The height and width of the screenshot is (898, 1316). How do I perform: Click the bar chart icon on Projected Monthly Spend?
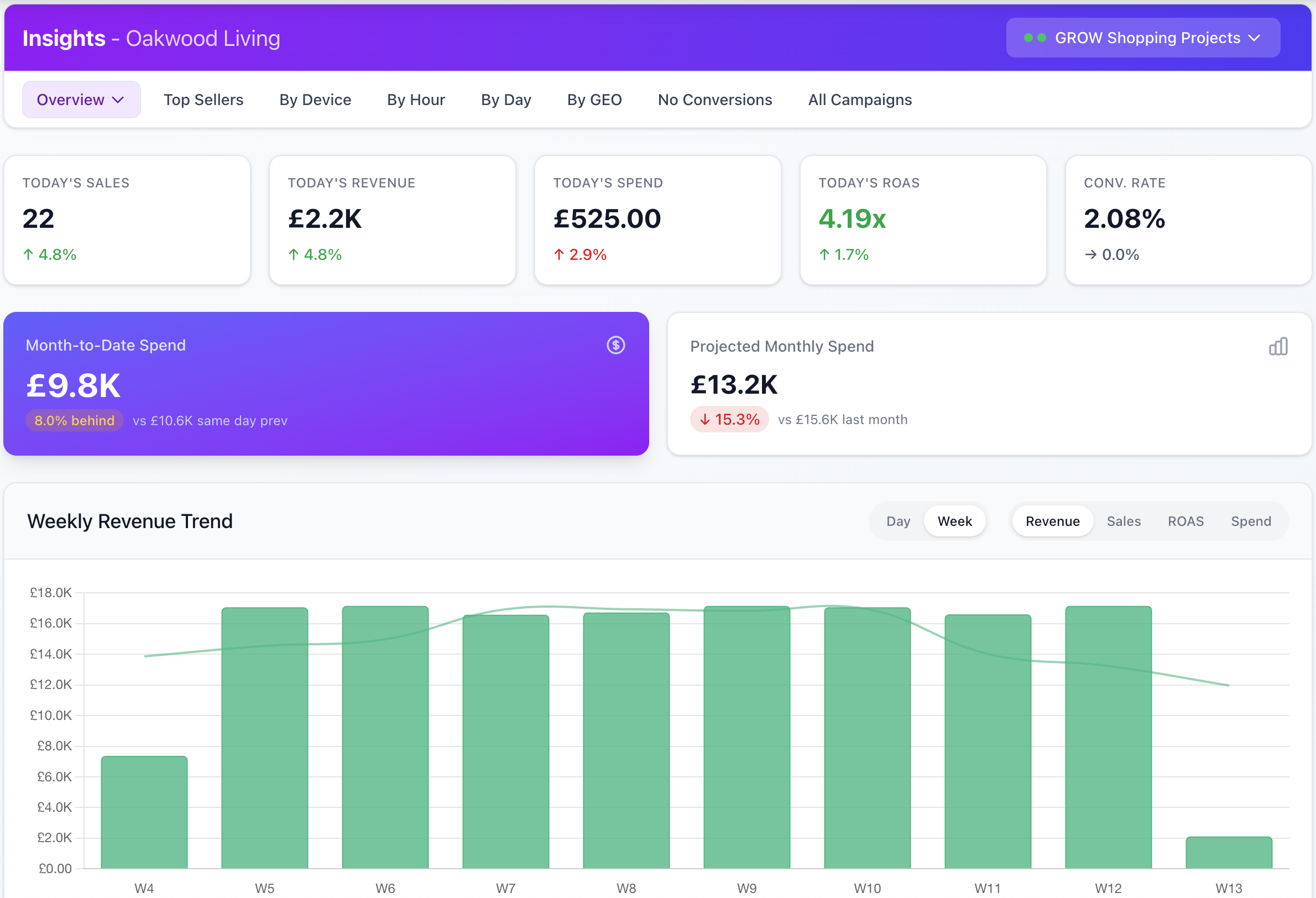click(x=1278, y=346)
